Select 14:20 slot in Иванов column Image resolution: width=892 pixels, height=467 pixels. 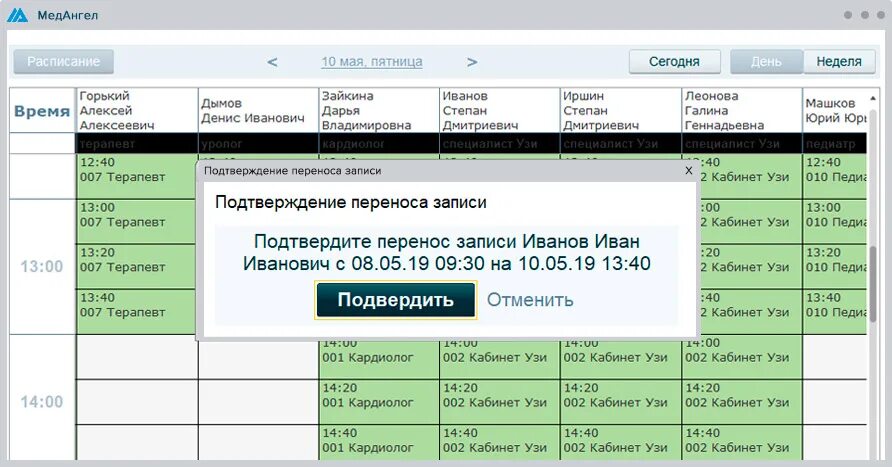tap(499, 402)
